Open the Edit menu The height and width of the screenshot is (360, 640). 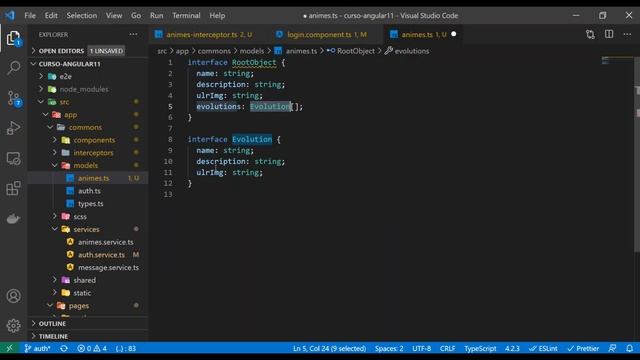point(51,16)
